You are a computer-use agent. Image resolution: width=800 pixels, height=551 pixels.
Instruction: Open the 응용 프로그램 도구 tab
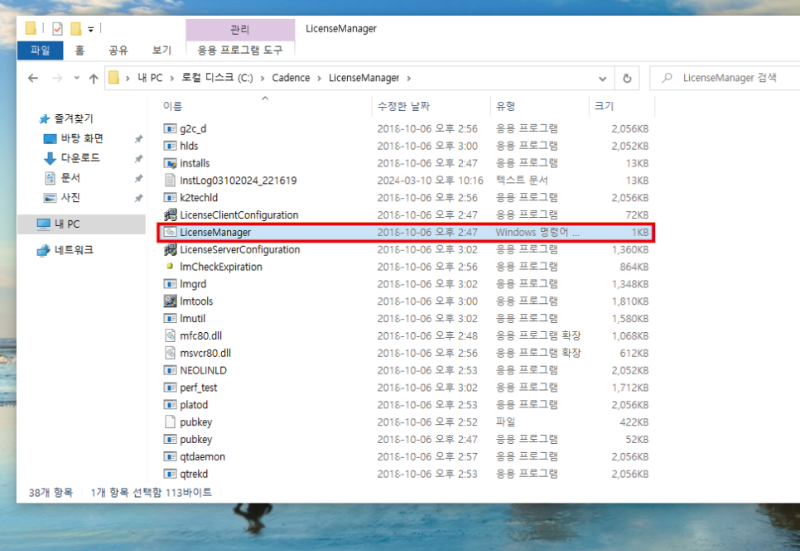pyautogui.click(x=240, y=50)
